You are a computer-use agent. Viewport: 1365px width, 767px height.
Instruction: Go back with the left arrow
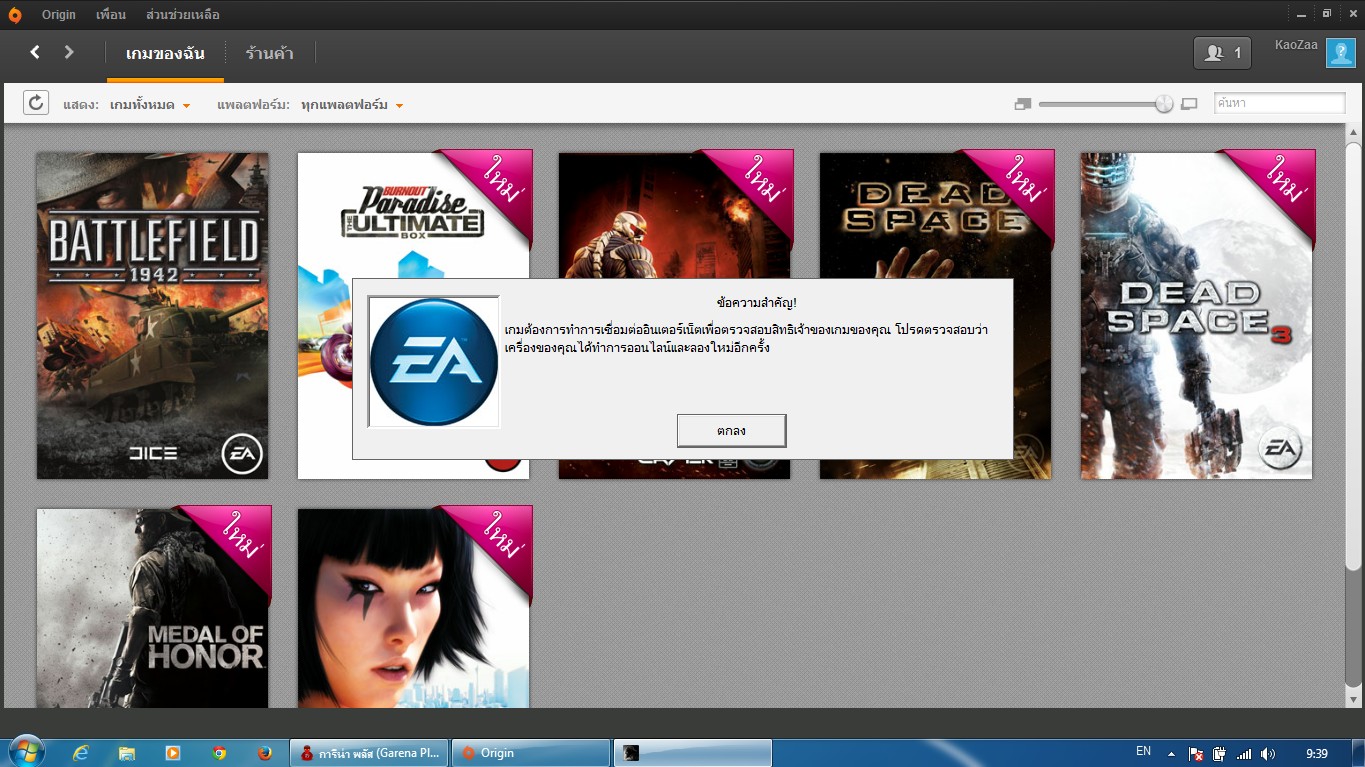(35, 52)
